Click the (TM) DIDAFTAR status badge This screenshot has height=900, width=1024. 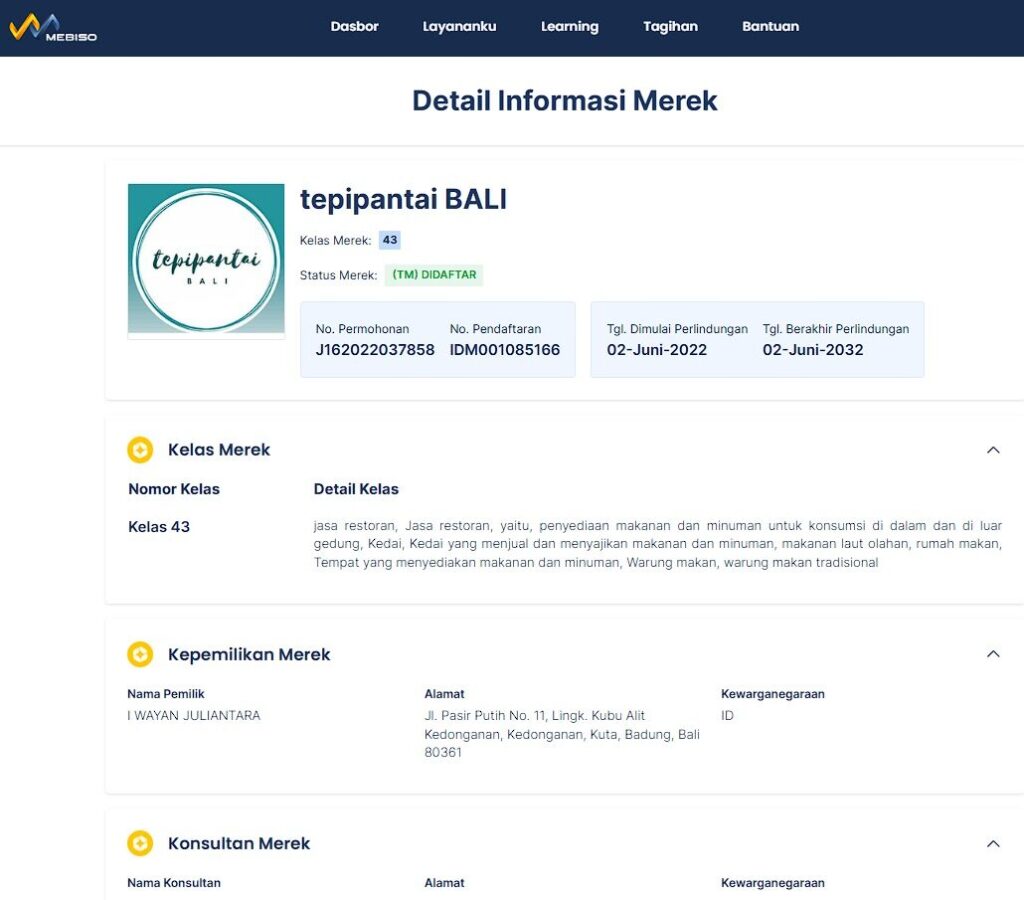point(434,275)
